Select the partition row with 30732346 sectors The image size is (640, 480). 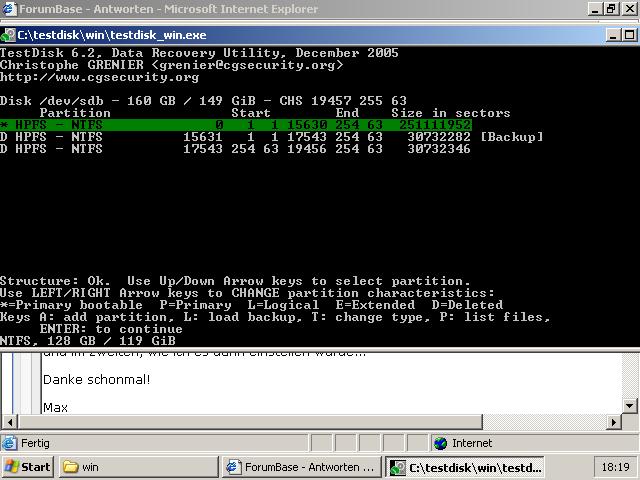(235, 149)
